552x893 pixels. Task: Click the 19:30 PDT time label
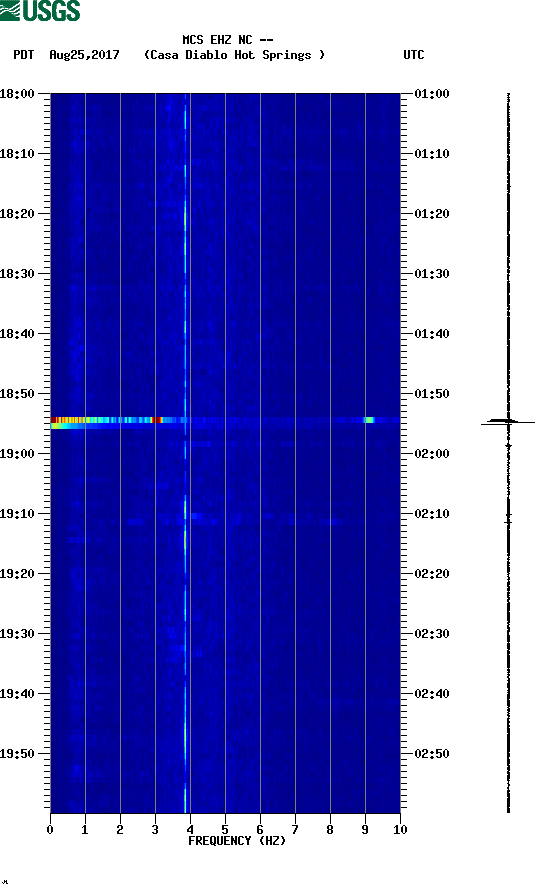(x=17, y=634)
